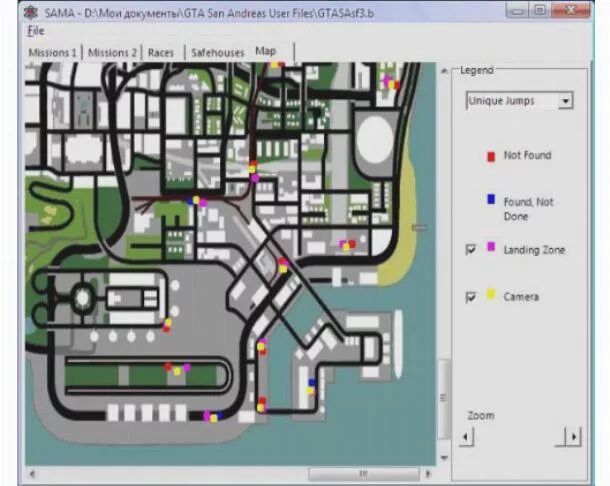Click the map's vertical scrollbar down arrow
610x486 pixels.
444,458
